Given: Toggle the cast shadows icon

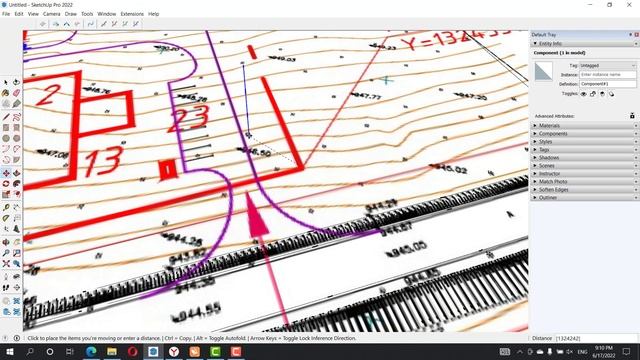Looking at the screenshot, I should 611,94.
